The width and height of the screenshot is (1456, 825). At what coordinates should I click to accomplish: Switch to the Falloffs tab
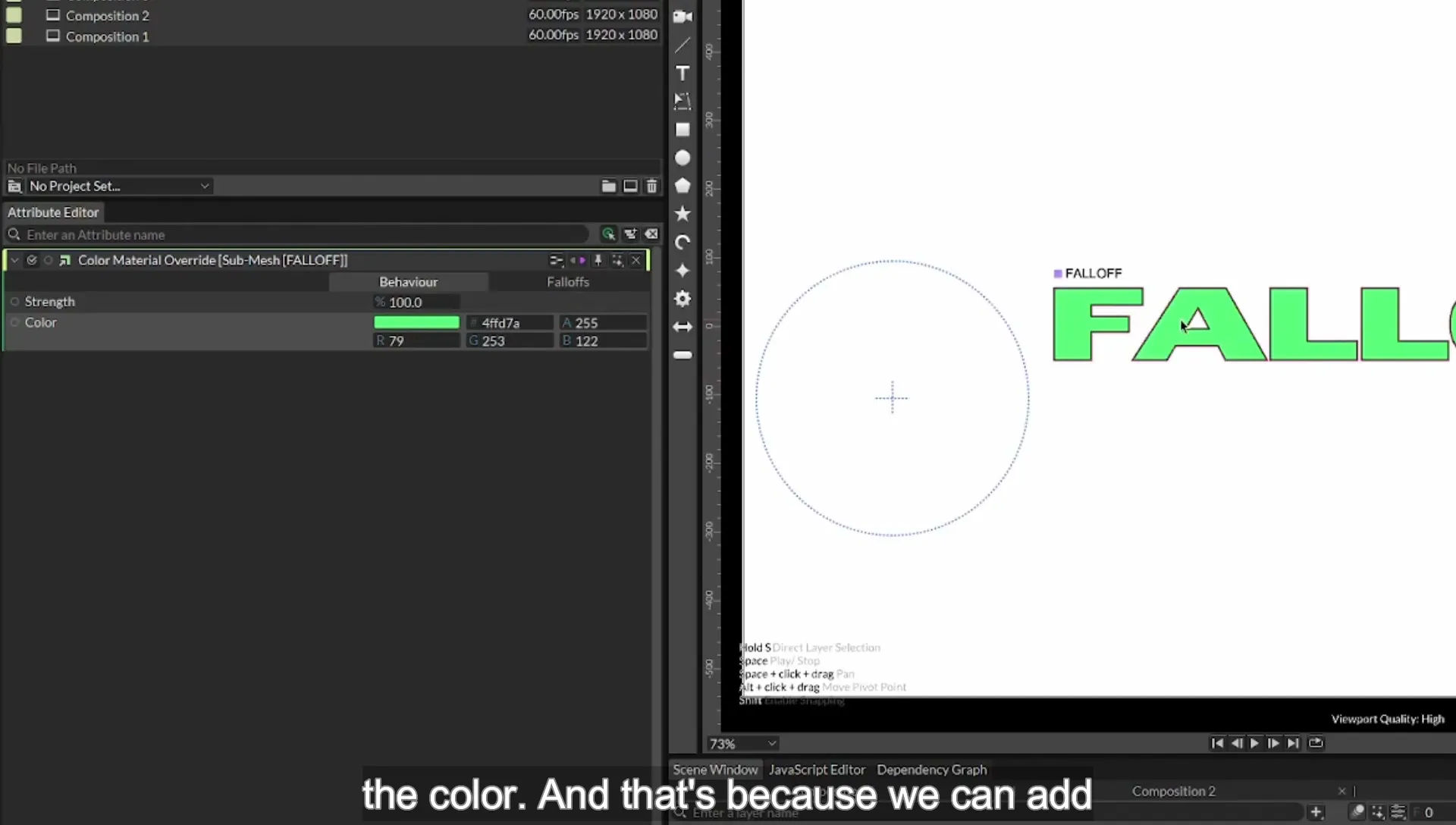(568, 282)
